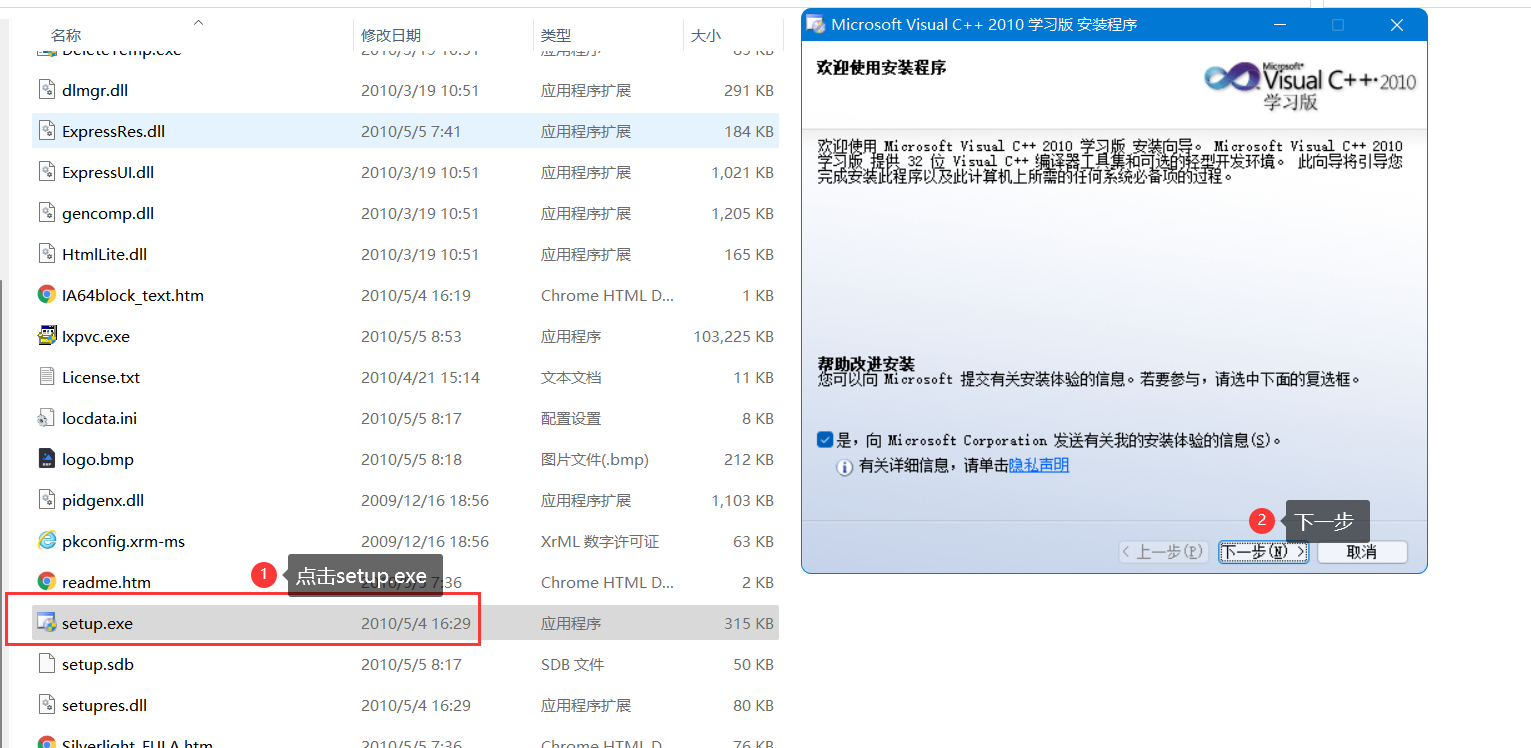Click the ExpressRes.dll file icon
1531x748 pixels.
tap(46, 131)
